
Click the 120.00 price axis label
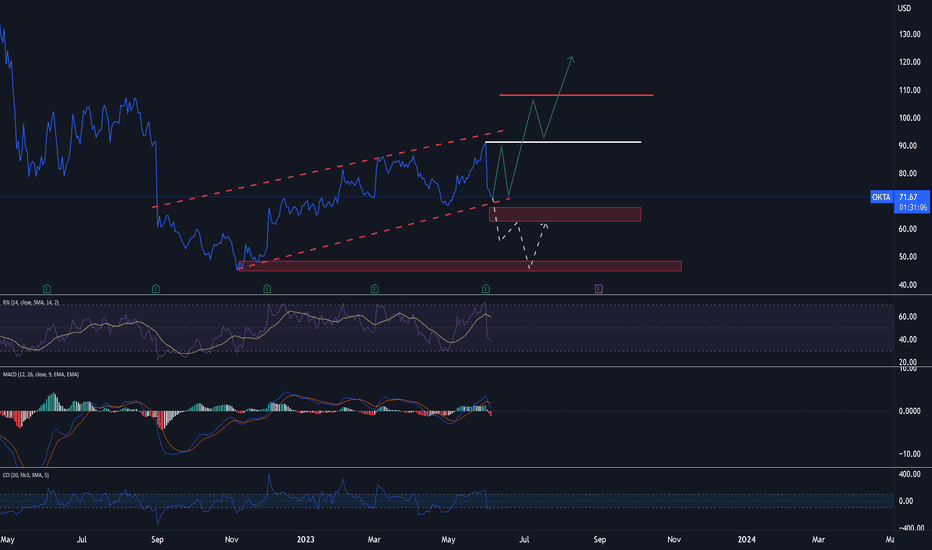[x=909, y=62]
